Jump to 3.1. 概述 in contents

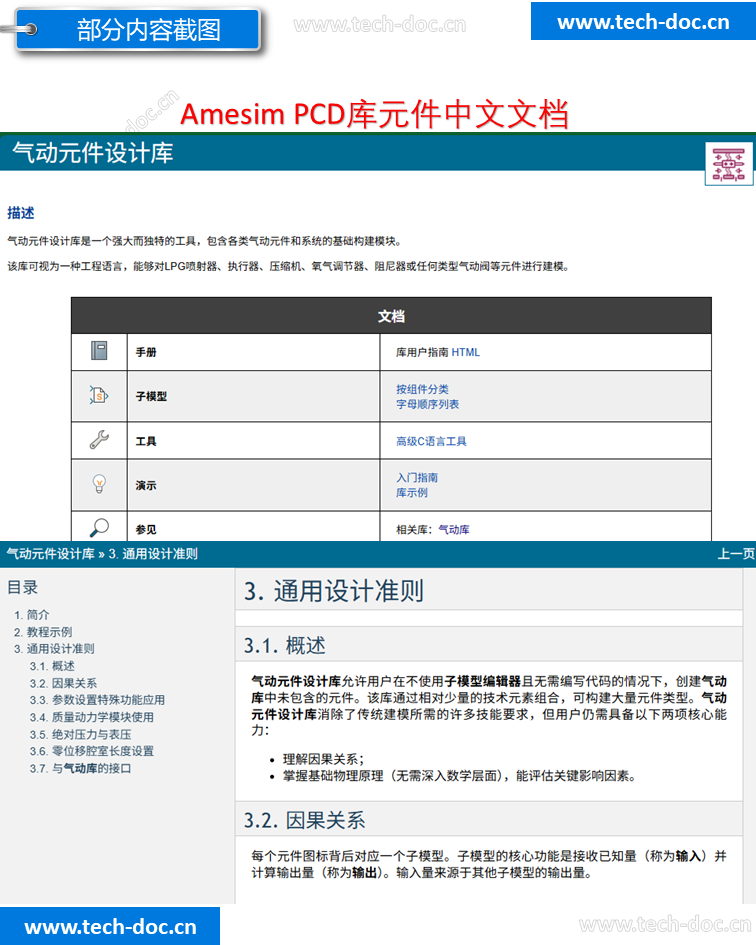tap(52, 666)
